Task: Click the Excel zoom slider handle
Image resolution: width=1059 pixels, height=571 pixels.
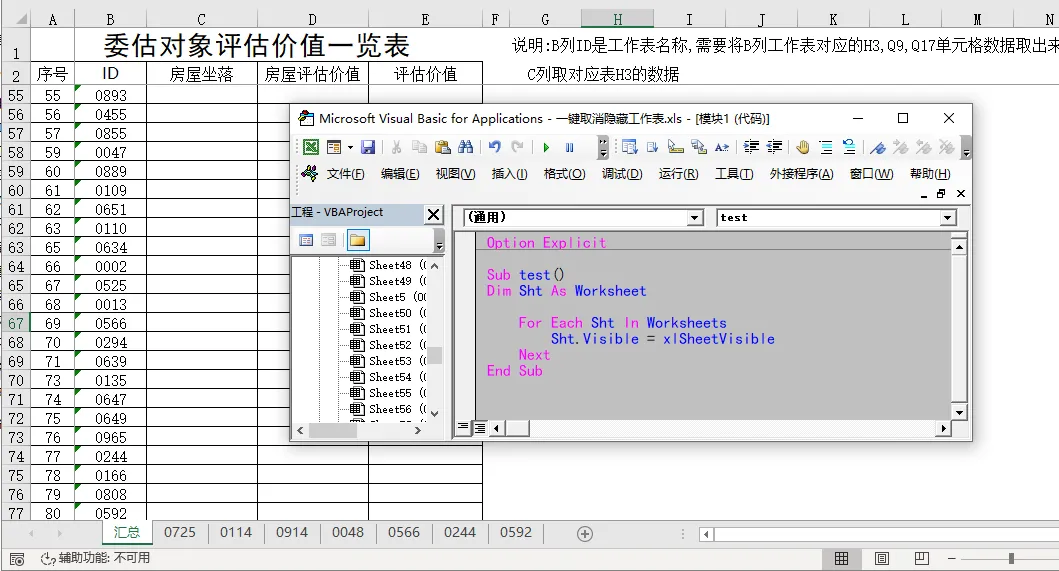Action: pos(1011,558)
